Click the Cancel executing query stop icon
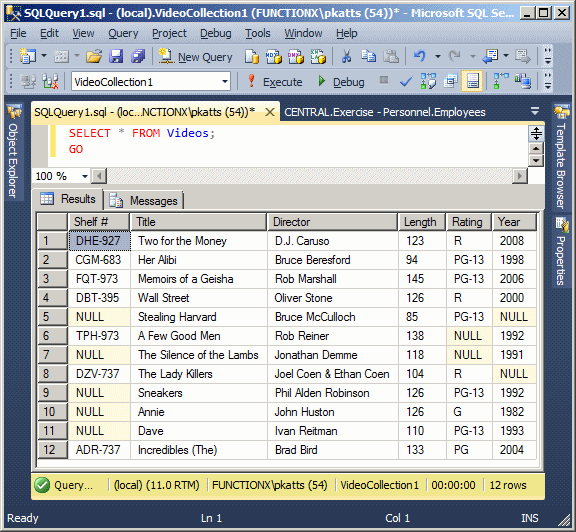576x532 pixels. (x=384, y=80)
